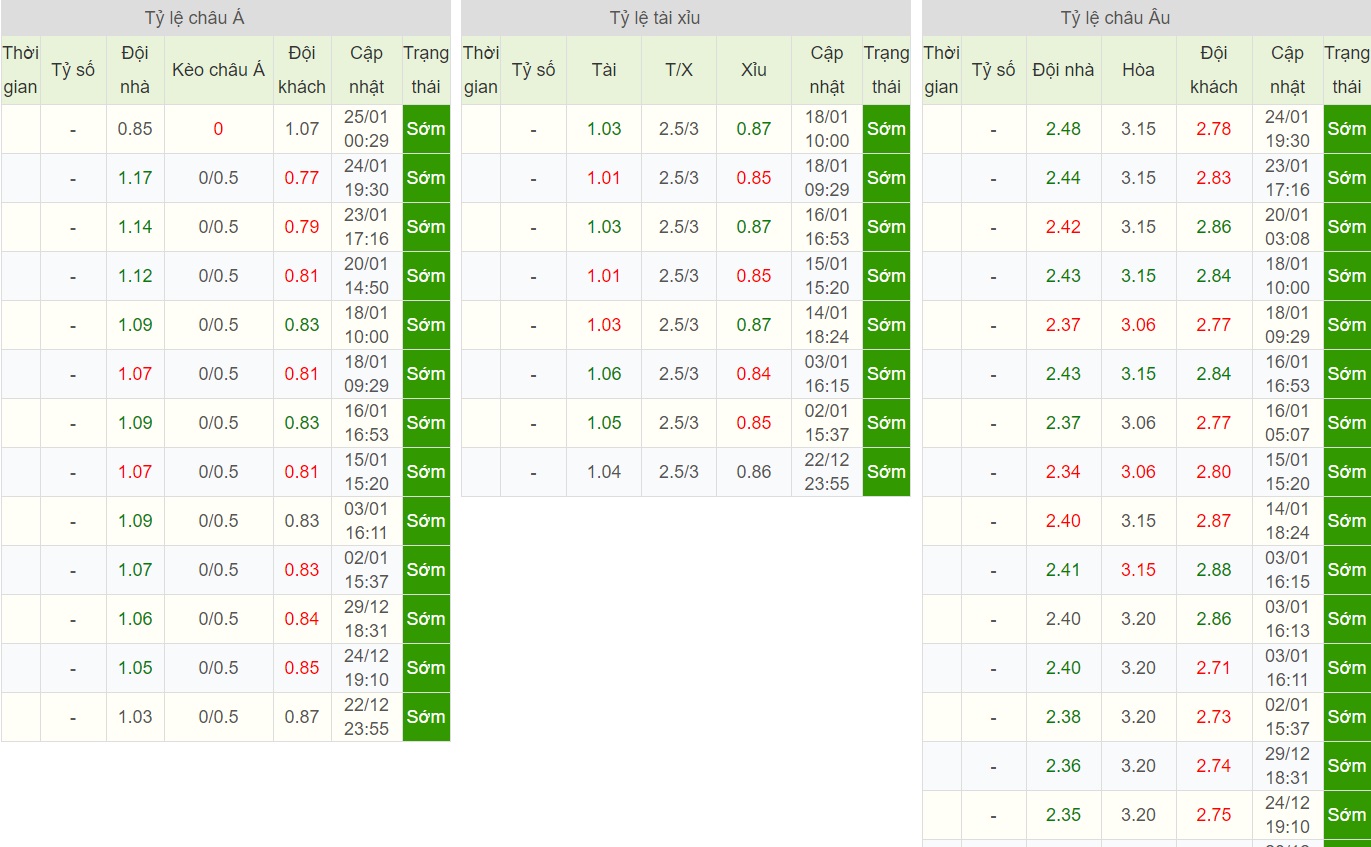Select away odds 2.80 in châu Âu table
Viewport: 1371px width, 847px height.
(x=1214, y=472)
